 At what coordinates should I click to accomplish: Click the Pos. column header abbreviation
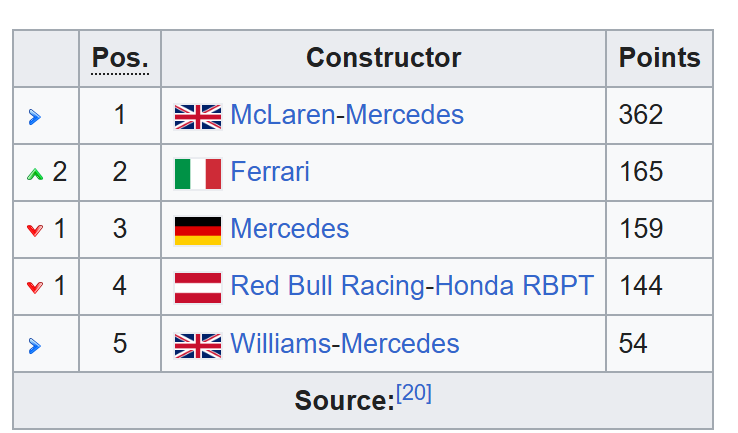(120, 58)
